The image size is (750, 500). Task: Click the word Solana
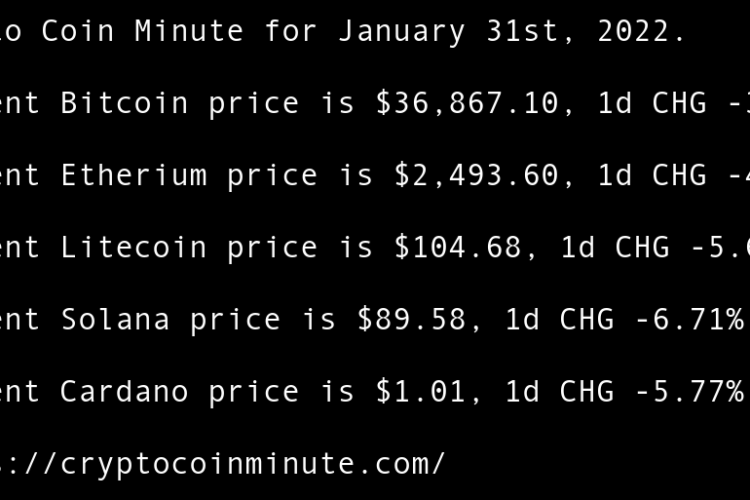(x=115, y=319)
